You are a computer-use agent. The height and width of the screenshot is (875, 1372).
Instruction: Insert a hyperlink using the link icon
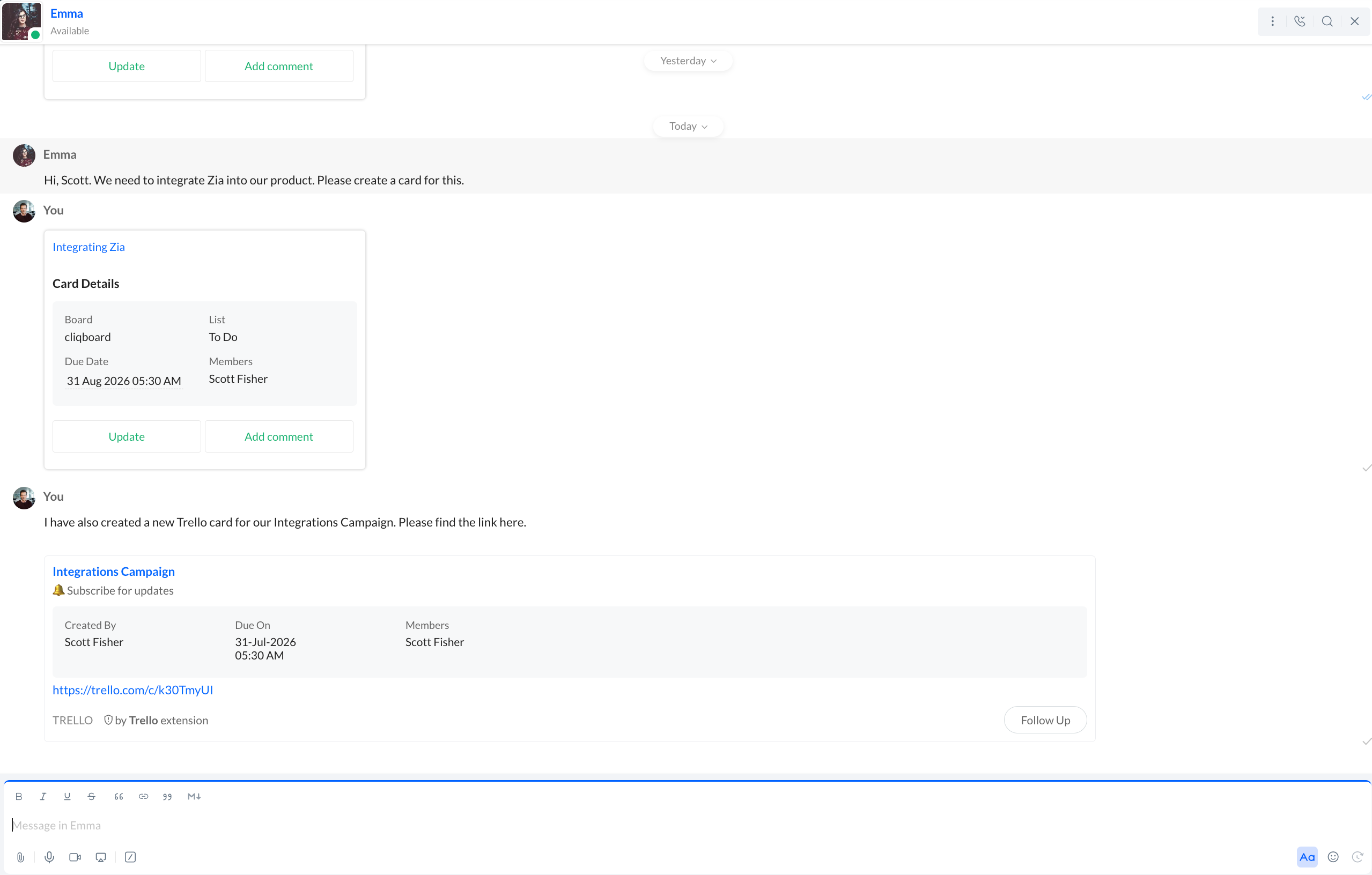(x=144, y=796)
